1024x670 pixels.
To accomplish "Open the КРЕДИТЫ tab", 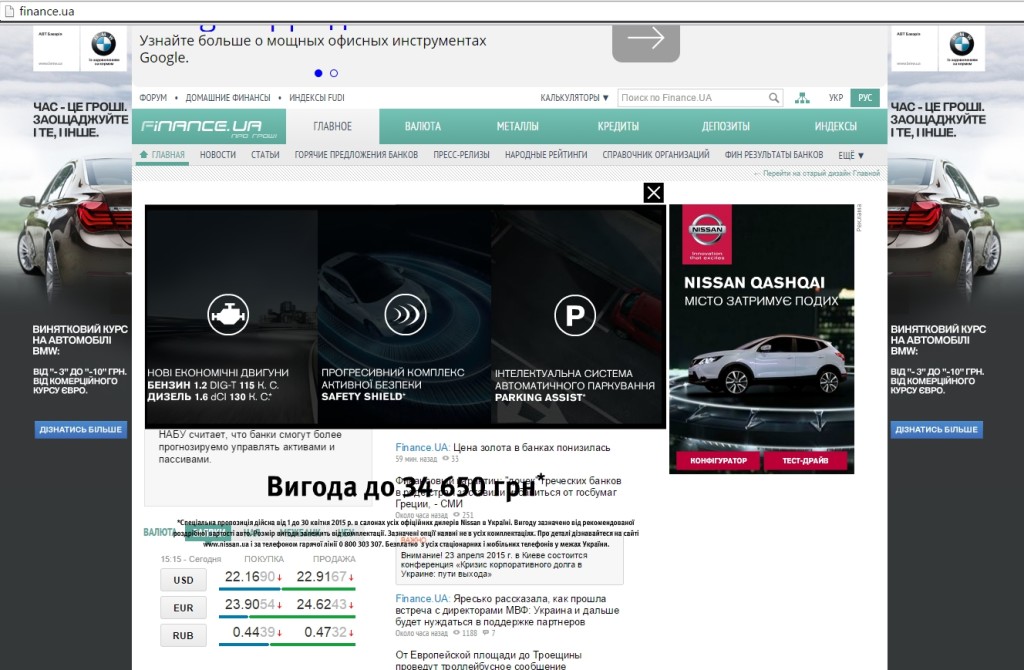I will click(618, 126).
